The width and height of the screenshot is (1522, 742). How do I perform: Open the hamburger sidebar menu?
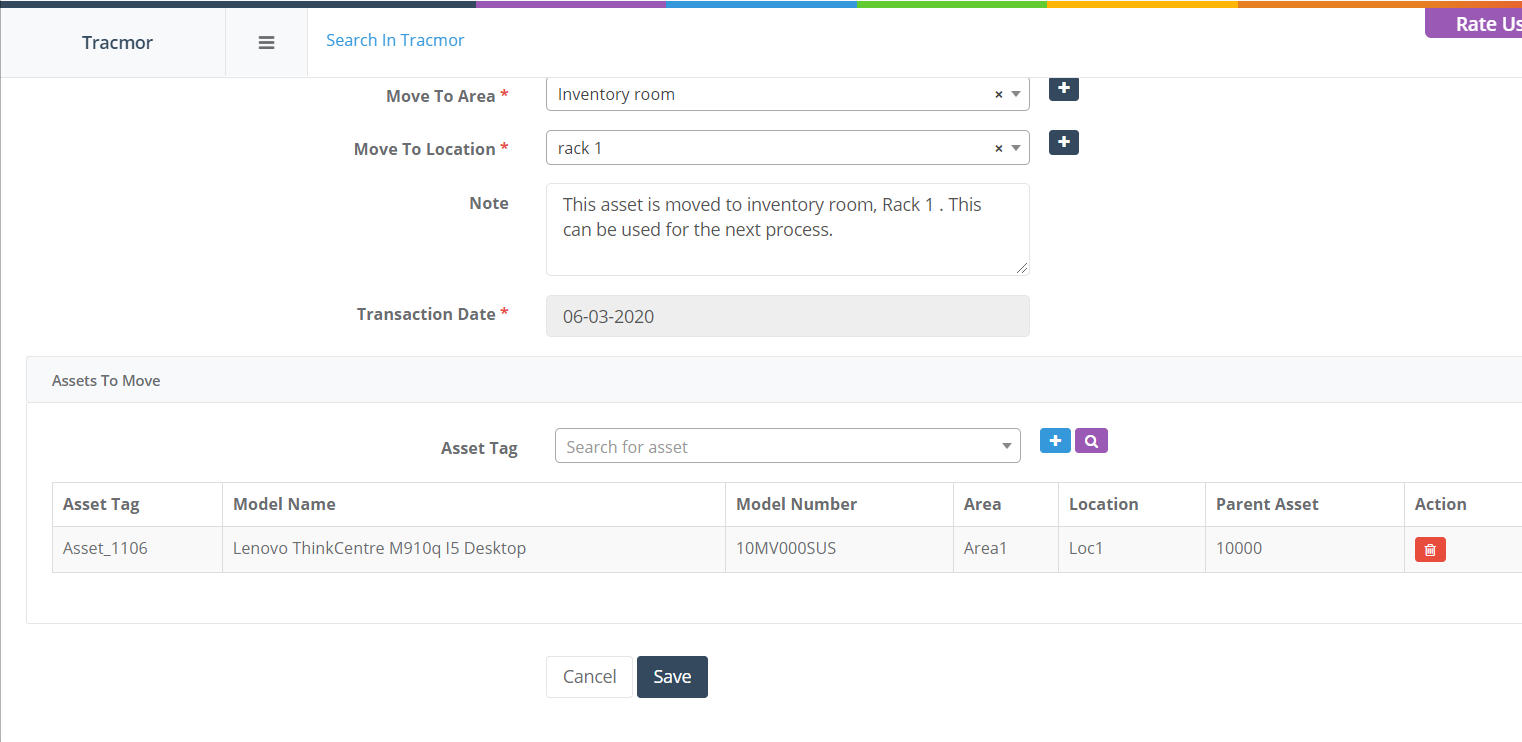click(x=266, y=43)
